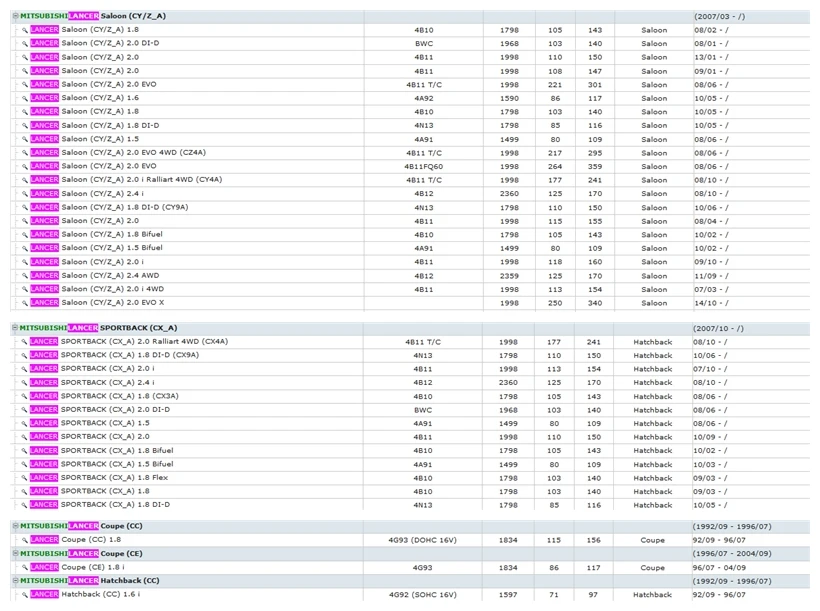Viewport: 820px width, 611px height.
Task: Click power value 264 in Saloon table
Action: pos(555,167)
